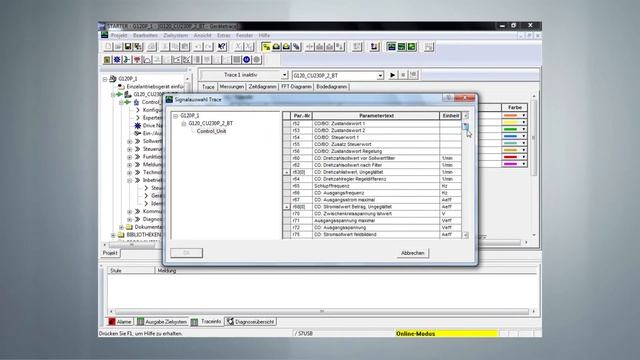This screenshot has width=640, height=360.
Task: Select row r66 Ausgangsfrequenz
Action: [373, 193]
